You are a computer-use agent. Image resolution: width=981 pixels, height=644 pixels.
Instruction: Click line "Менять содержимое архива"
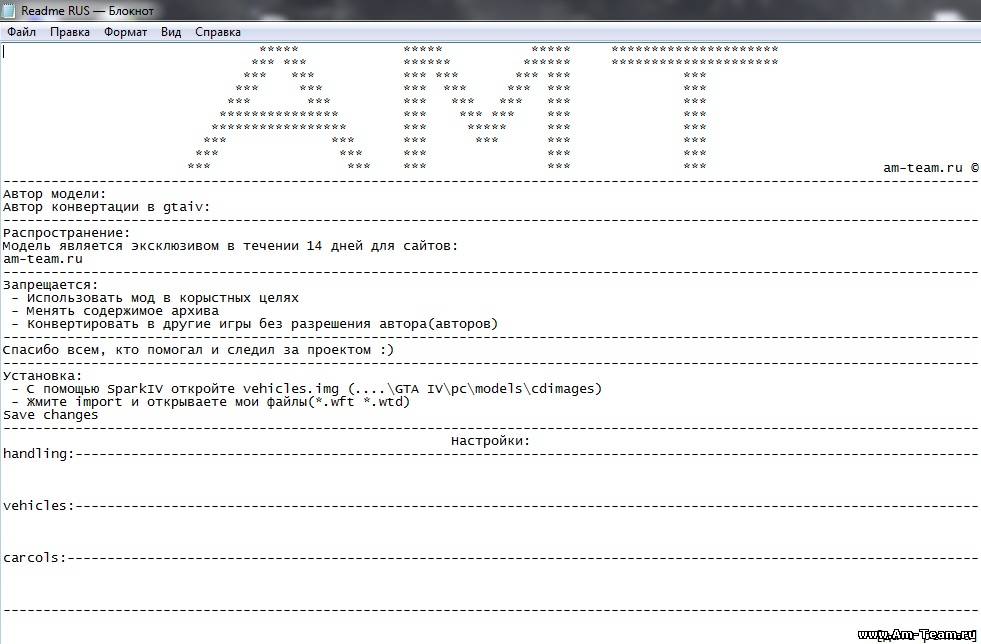click(x=115, y=311)
